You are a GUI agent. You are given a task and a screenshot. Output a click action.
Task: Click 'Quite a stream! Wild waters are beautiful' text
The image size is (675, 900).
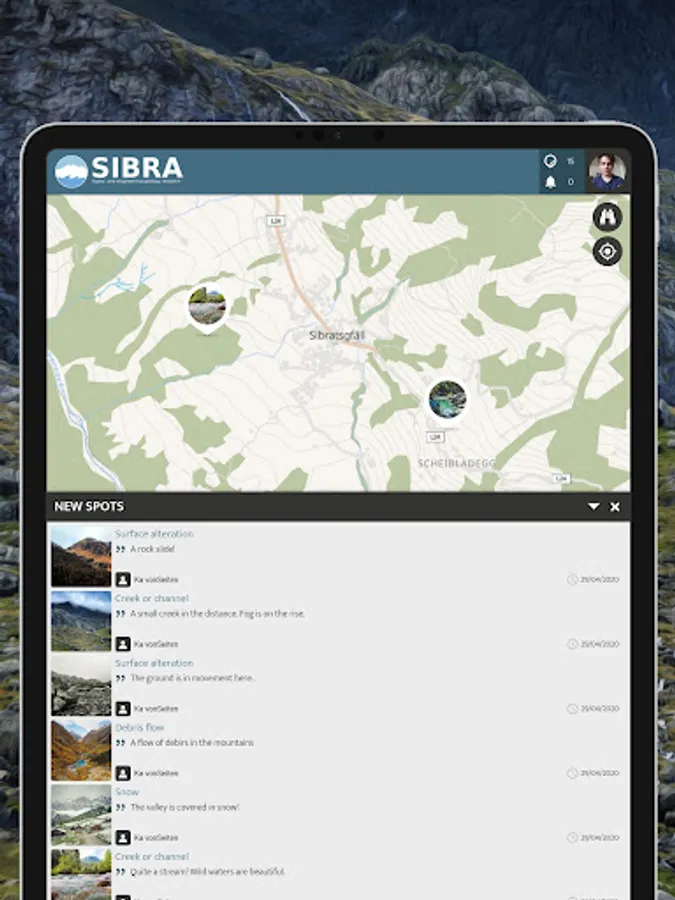coord(207,871)
